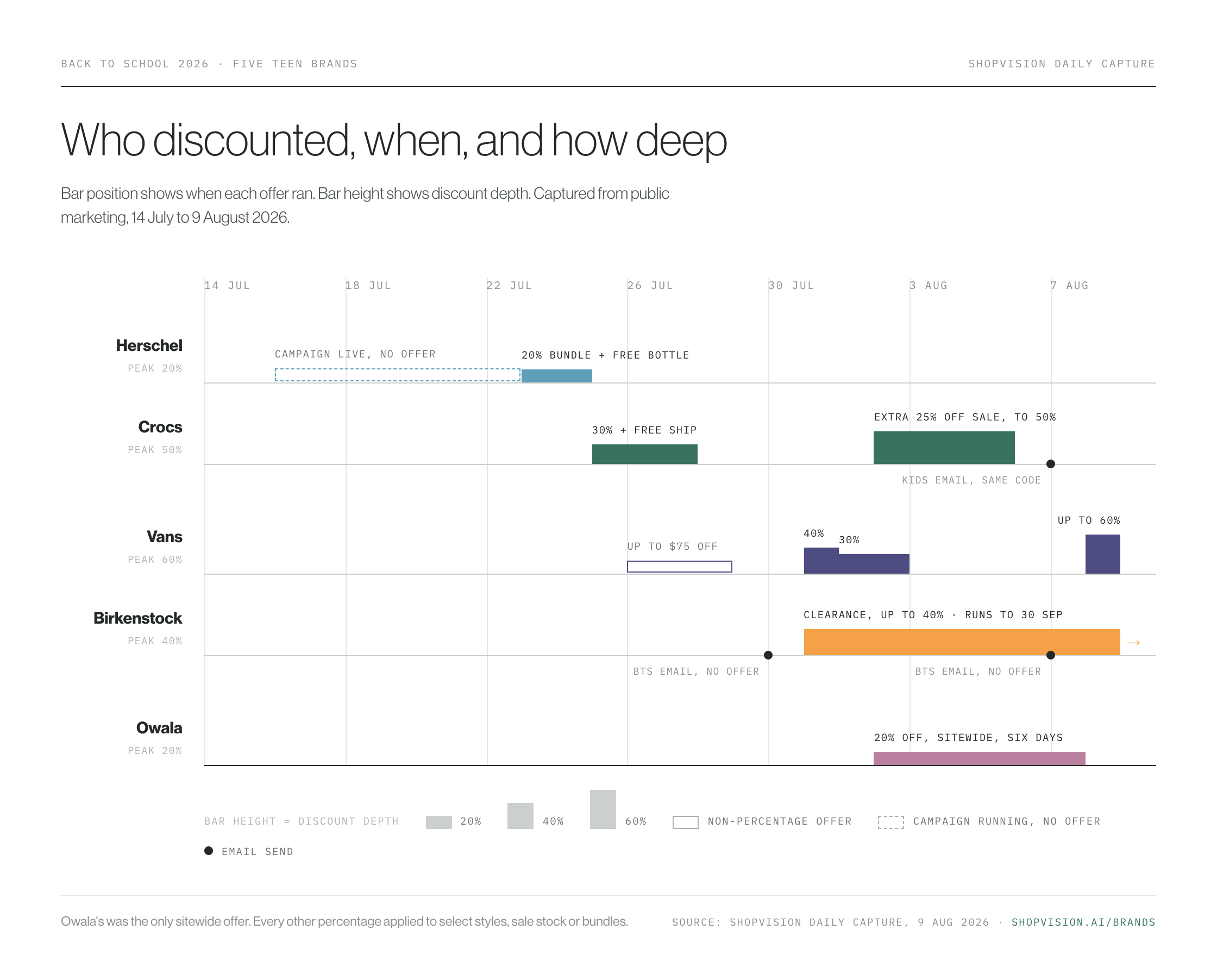The width and height of the screenshot is (1217, 980).
Task: Click Vans' outlined $75 off bar
Action: (680, 566)
